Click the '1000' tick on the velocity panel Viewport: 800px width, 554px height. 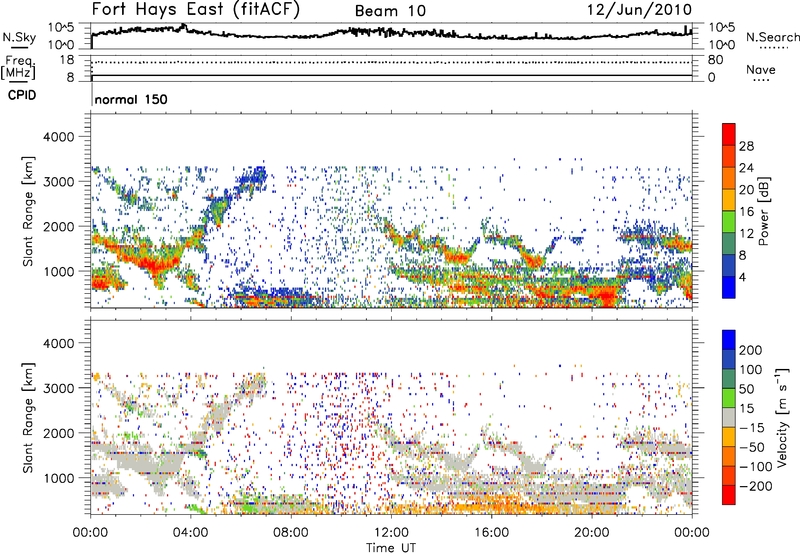58,478
